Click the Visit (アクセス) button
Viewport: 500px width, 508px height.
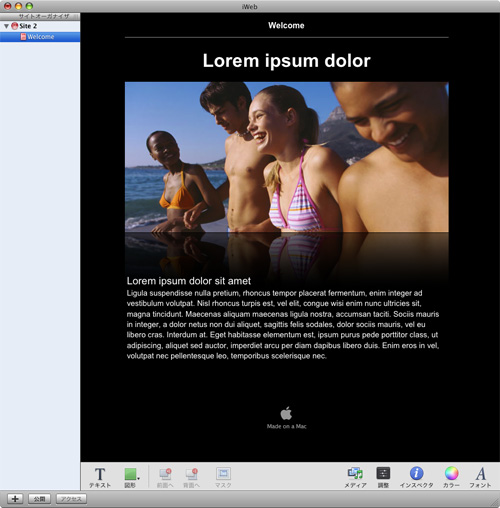pos(71,499)
